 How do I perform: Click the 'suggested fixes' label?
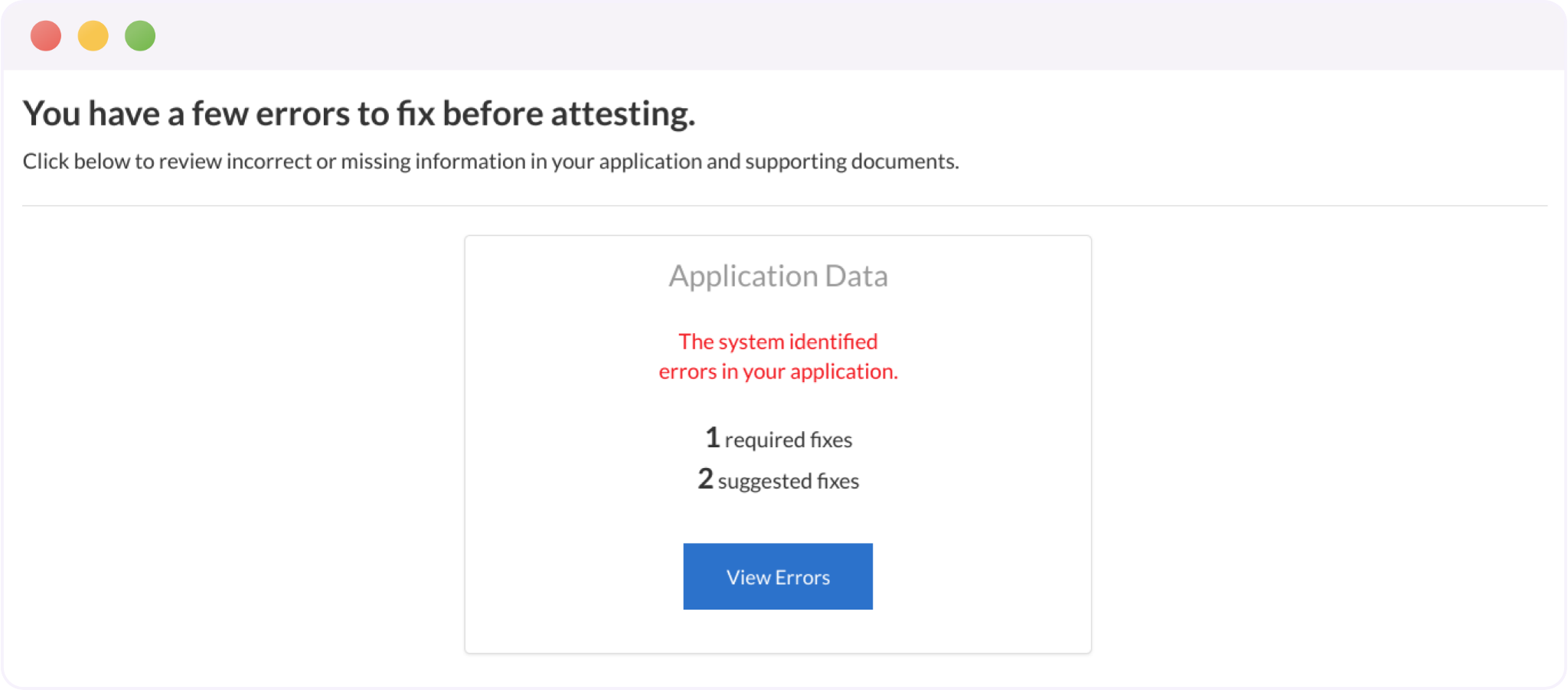coord(788,481)
